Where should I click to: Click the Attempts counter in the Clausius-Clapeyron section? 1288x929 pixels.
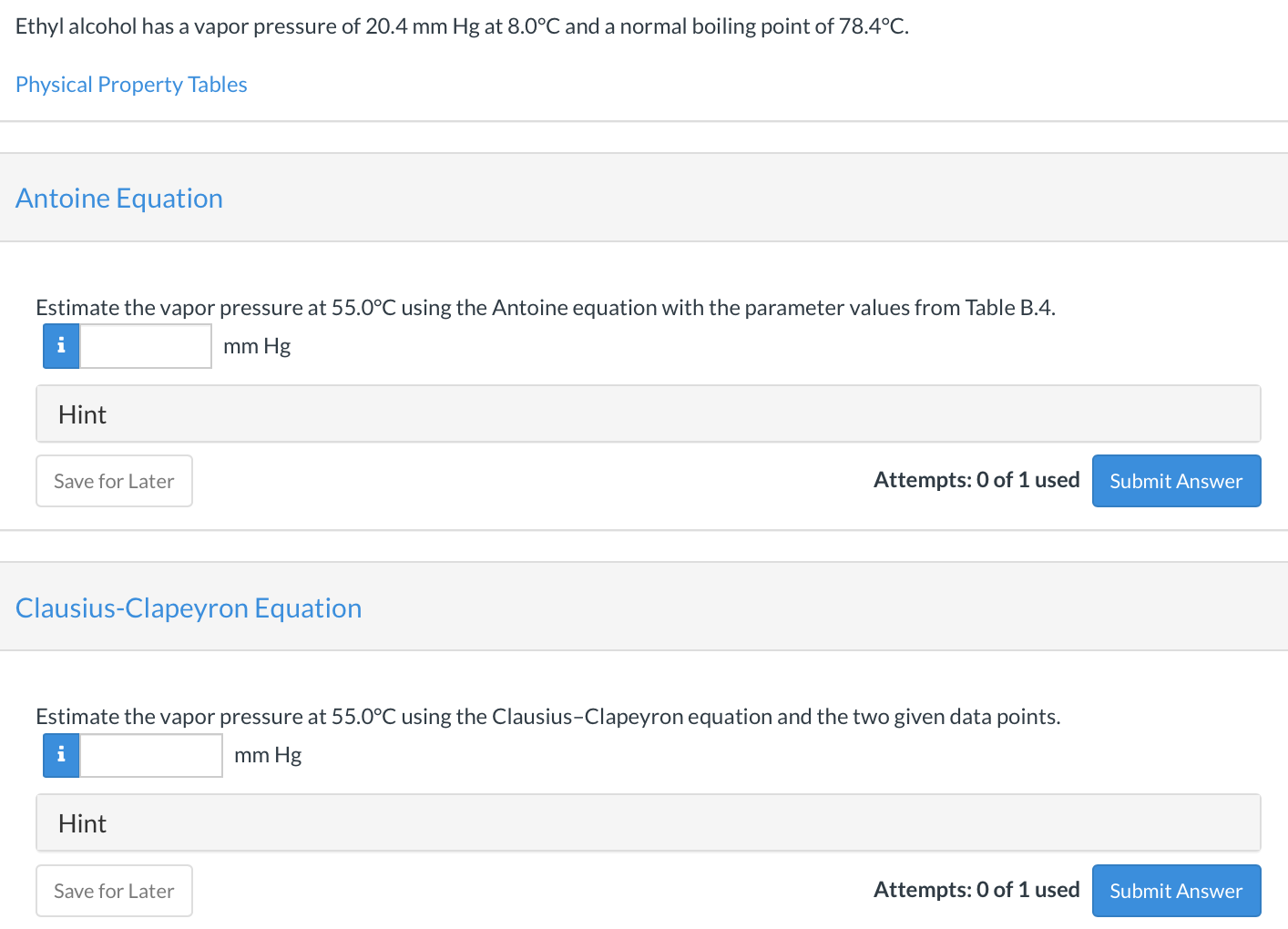point(976,890)
